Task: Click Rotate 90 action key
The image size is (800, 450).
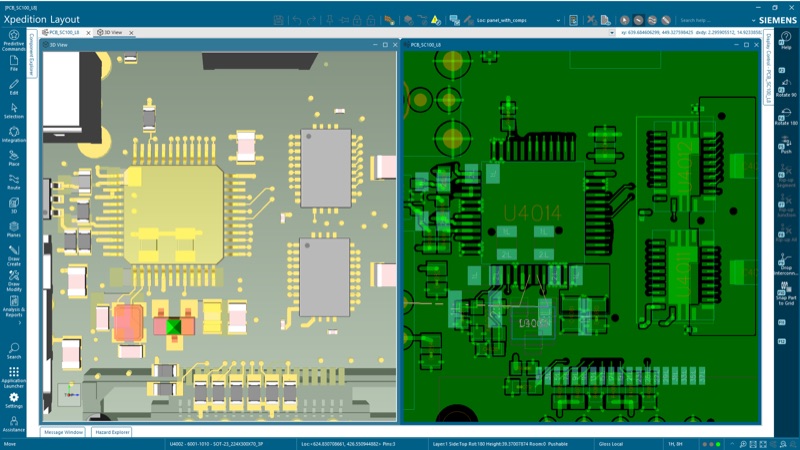Action: (x=786, y=88)
